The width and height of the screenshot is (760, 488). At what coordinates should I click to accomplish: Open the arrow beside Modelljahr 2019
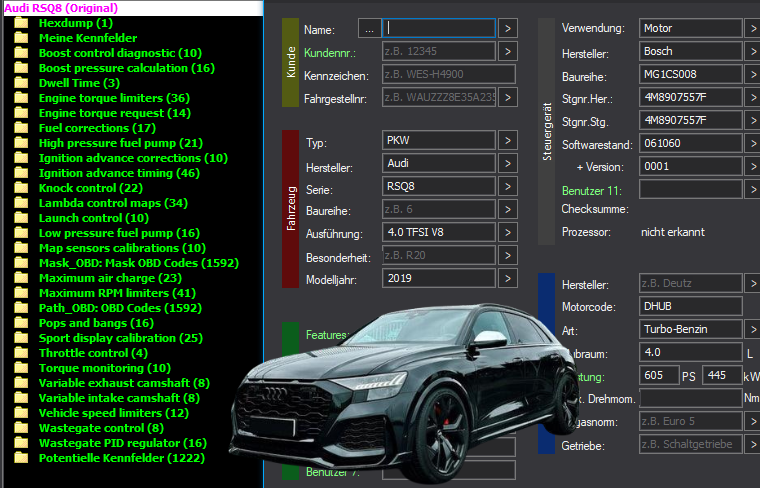tap(507, 278)
